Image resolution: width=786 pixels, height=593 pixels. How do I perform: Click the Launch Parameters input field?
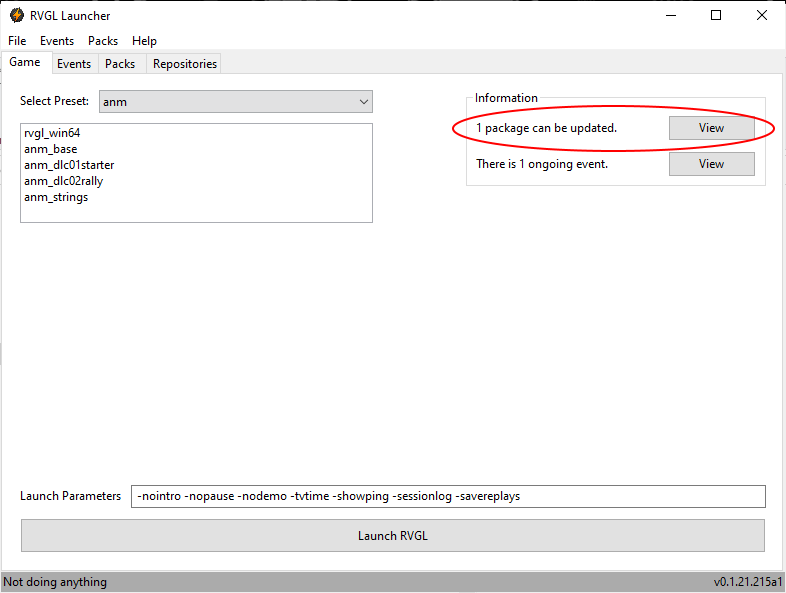448,496
